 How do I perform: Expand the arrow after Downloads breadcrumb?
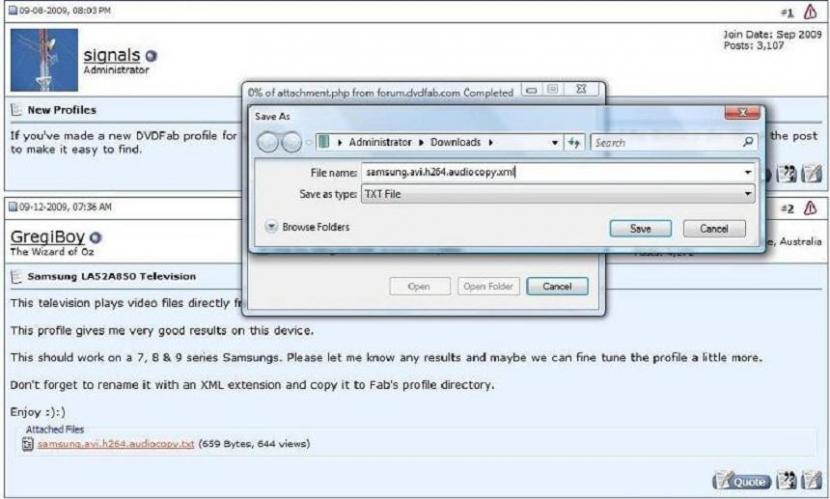pos(491,142)
